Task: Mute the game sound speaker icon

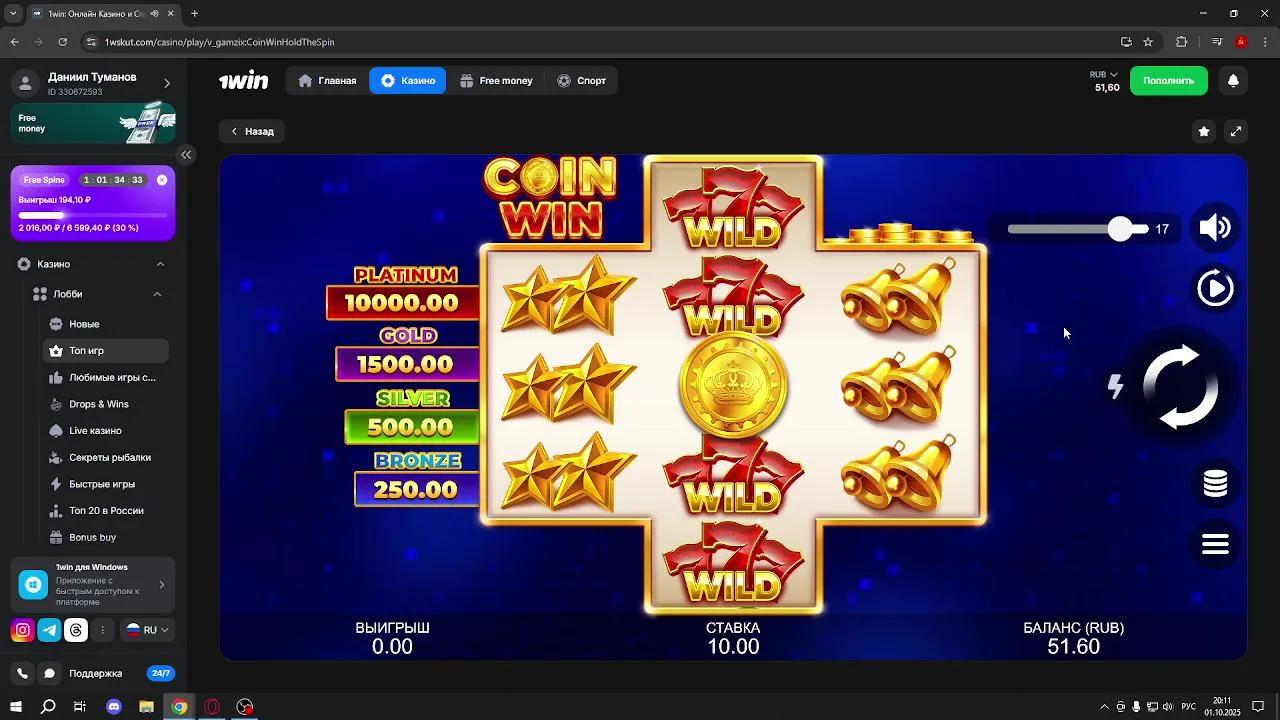Action: click(x=1215, y=228)
